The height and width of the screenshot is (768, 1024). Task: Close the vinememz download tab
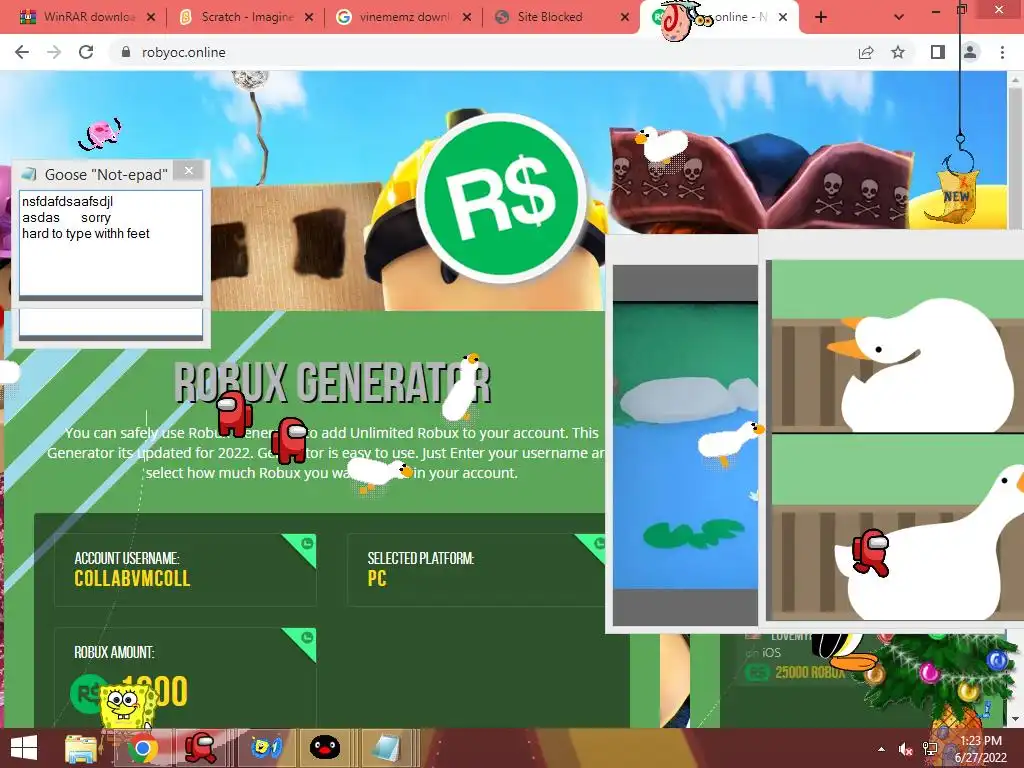[467, 17]
